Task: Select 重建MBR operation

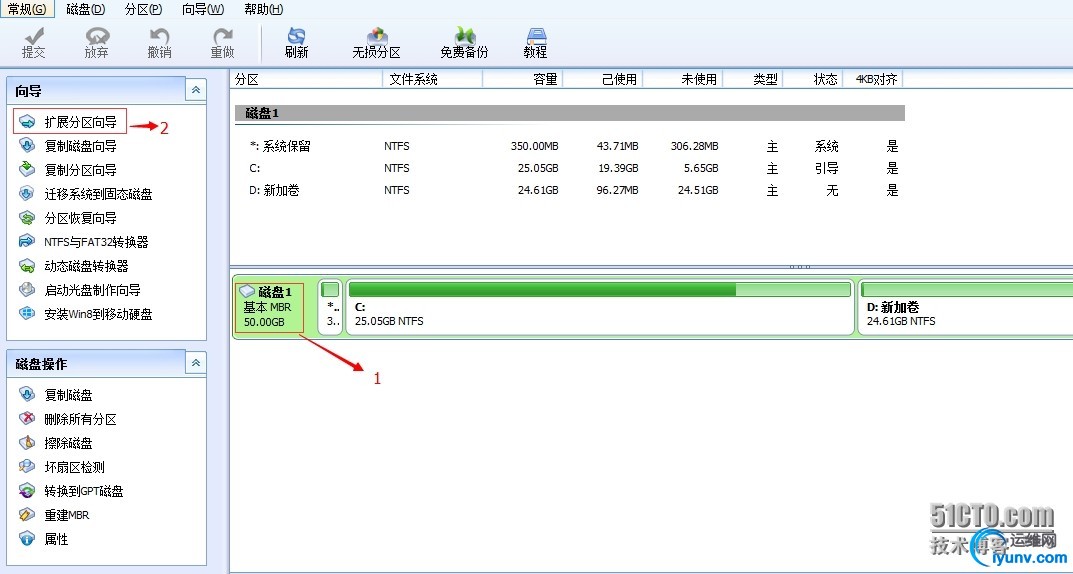Action: pos(54,515)
